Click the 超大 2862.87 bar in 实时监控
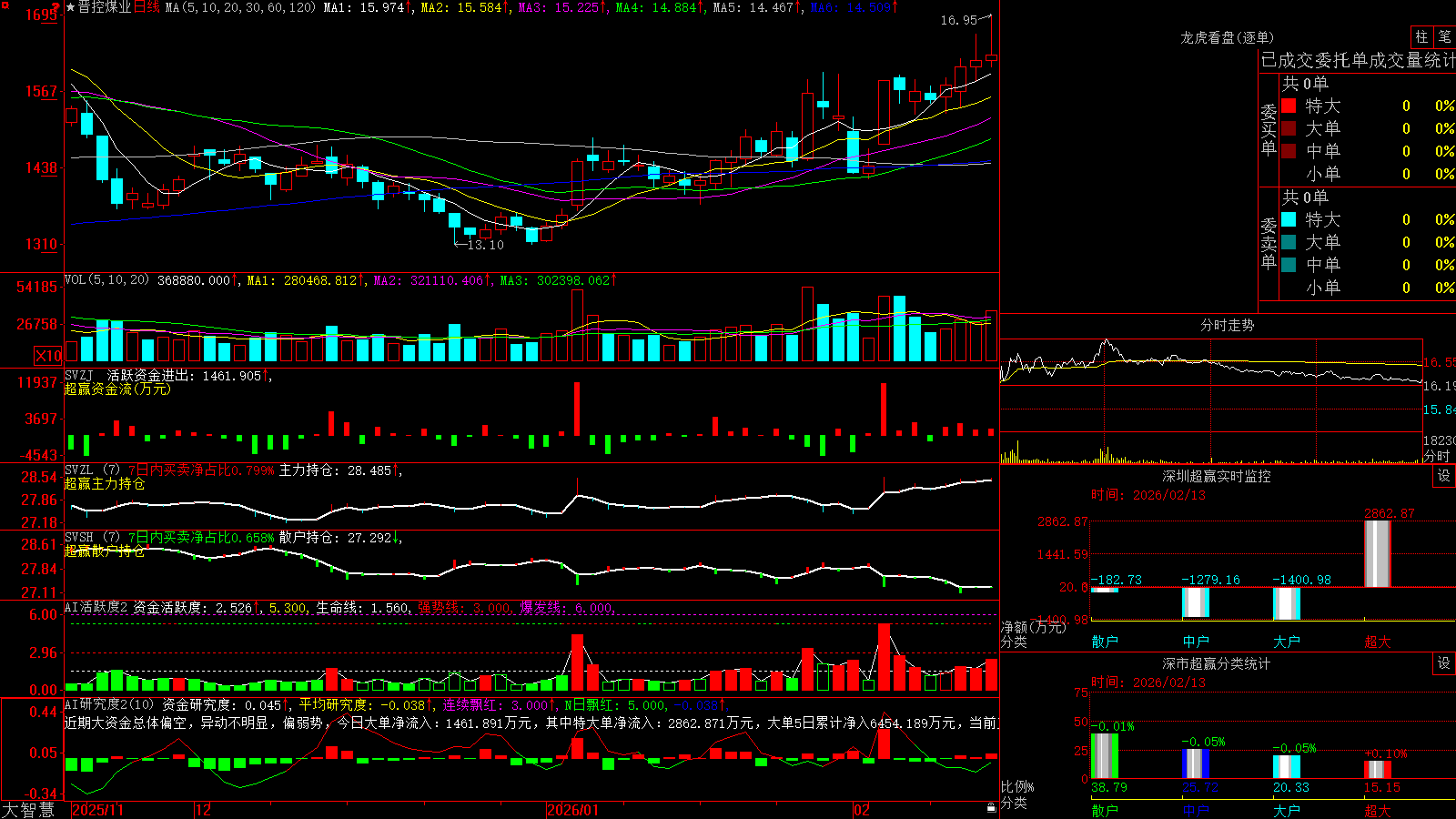The image size is (1456, 819). (1378, 553)
